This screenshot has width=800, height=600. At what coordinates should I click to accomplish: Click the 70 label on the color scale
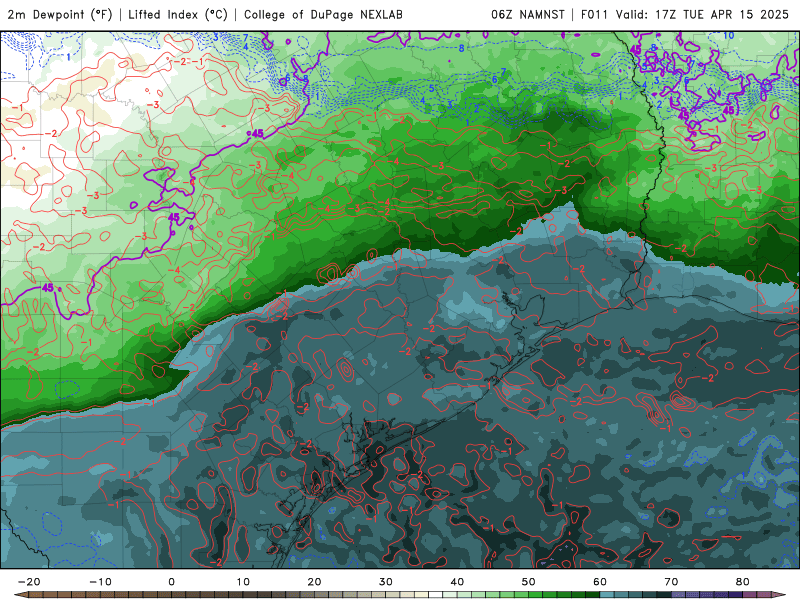(x=671, y=582)
